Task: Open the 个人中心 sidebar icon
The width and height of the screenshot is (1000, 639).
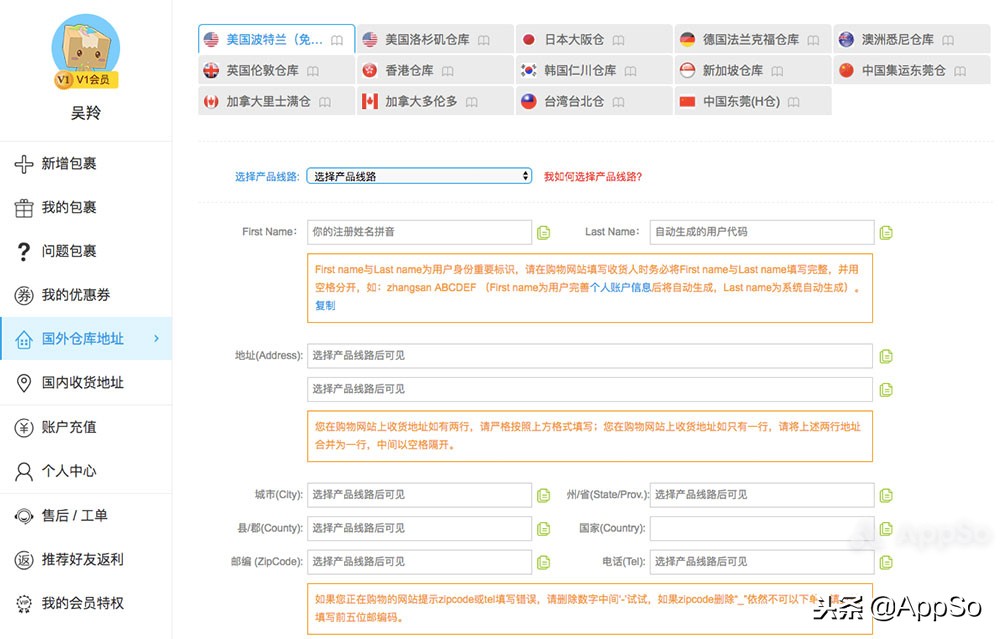Action: [22, 471]
